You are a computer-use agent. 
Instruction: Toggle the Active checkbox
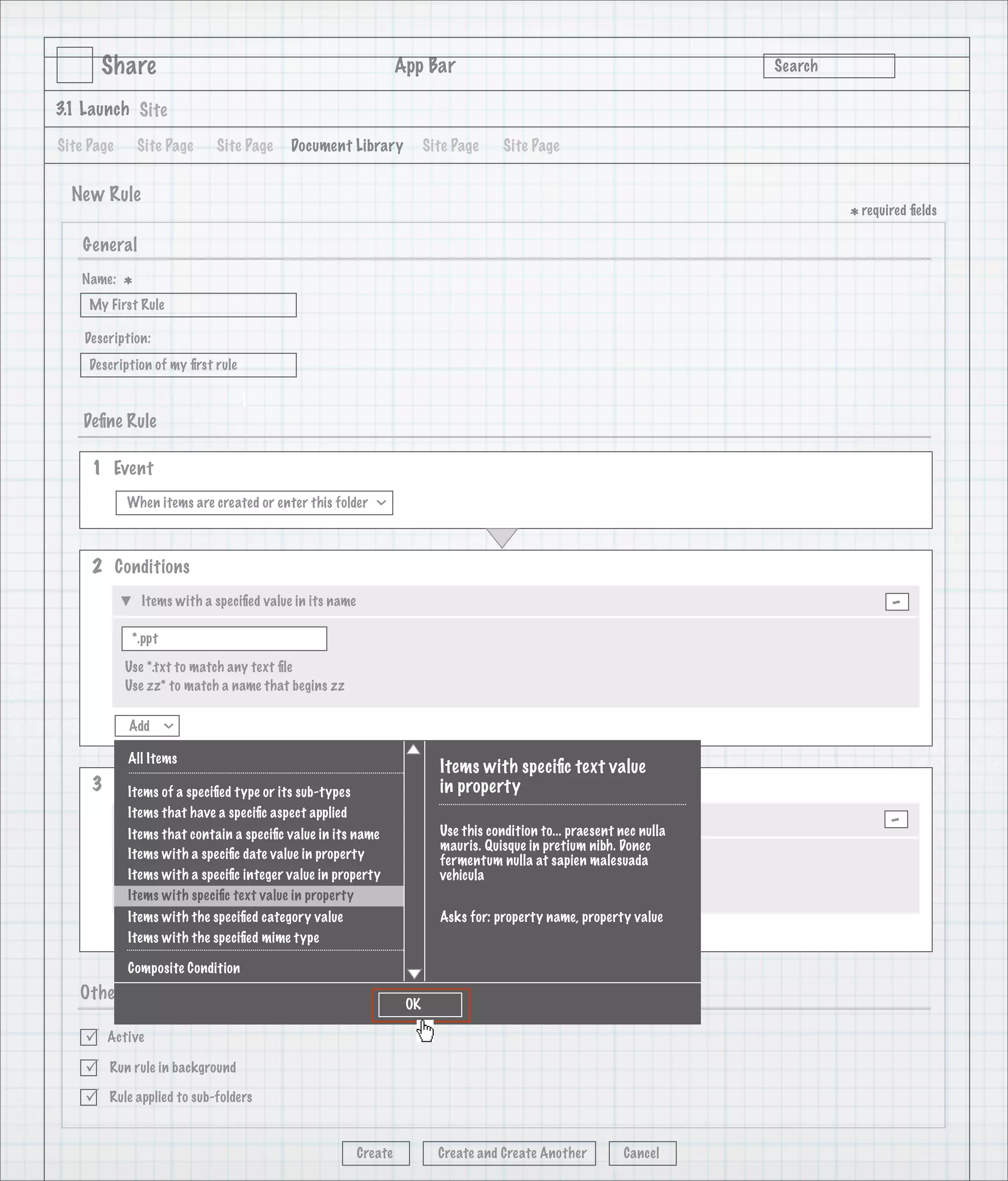click(89, 1037)
